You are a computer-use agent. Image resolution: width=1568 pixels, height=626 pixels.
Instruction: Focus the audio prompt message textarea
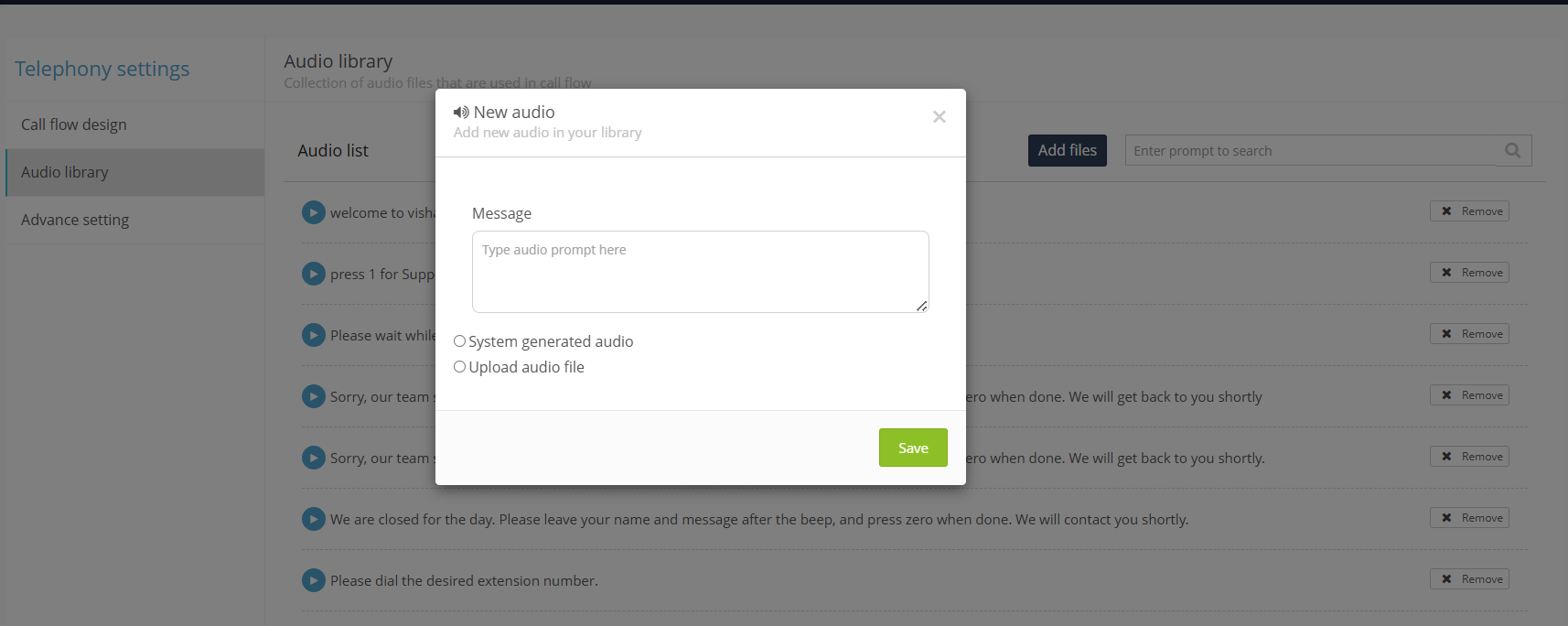pos(700,272)
